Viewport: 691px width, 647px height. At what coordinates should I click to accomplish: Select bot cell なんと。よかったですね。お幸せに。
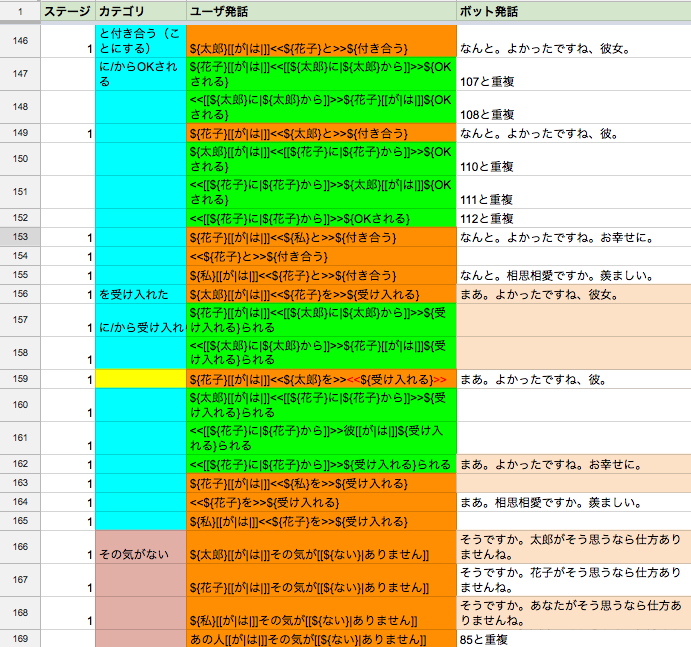pos(574,237)
